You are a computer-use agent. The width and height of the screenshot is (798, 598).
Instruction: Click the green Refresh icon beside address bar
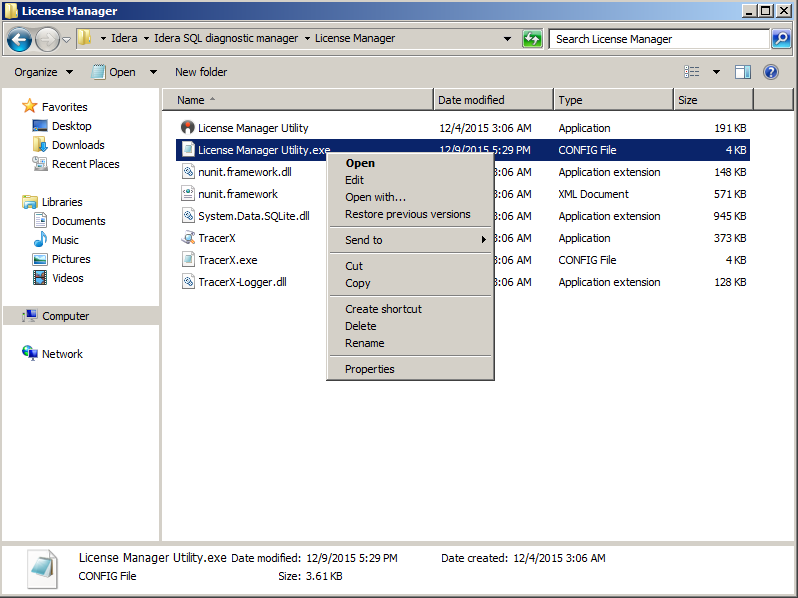coord(532,39)
